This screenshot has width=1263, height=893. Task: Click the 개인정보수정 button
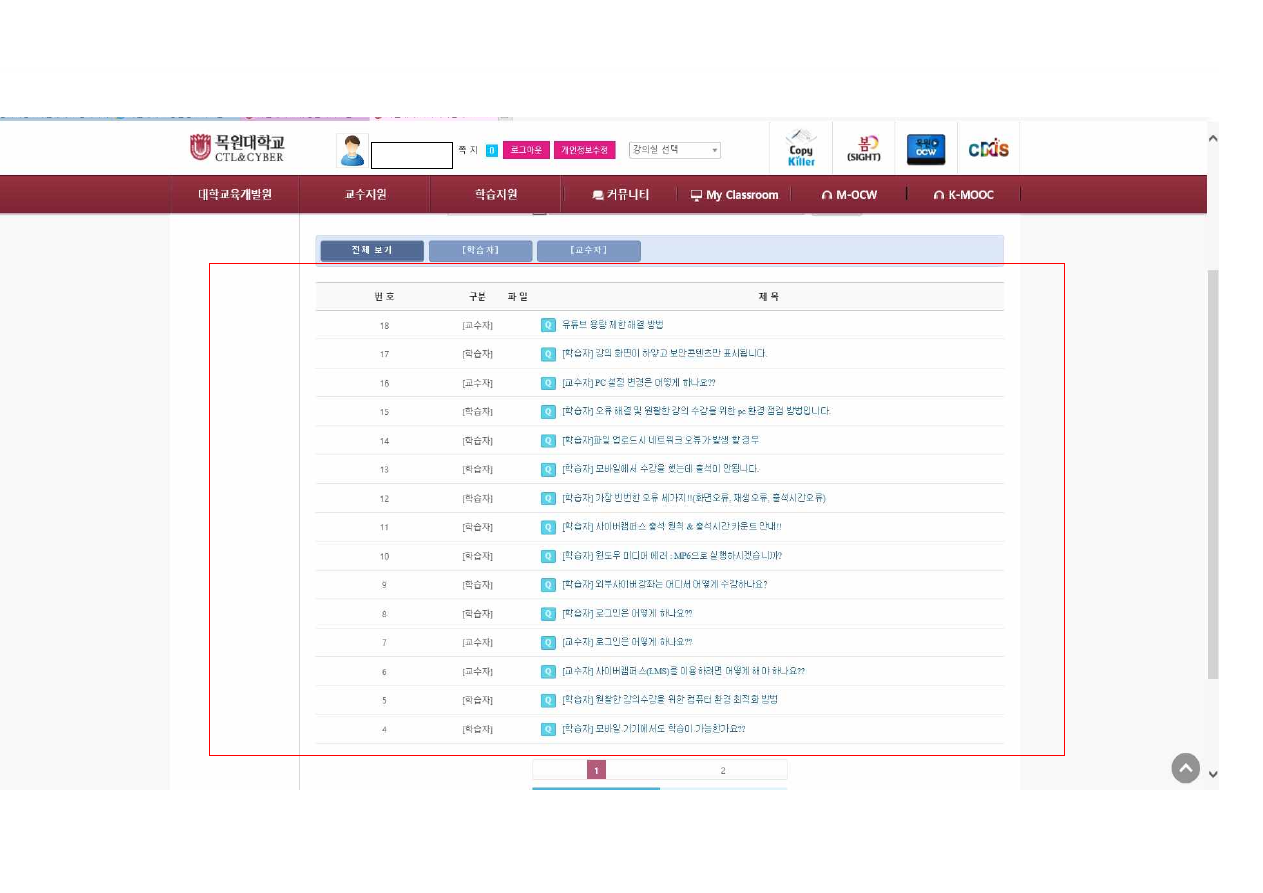pyautogui.click(x=584, y=150)
